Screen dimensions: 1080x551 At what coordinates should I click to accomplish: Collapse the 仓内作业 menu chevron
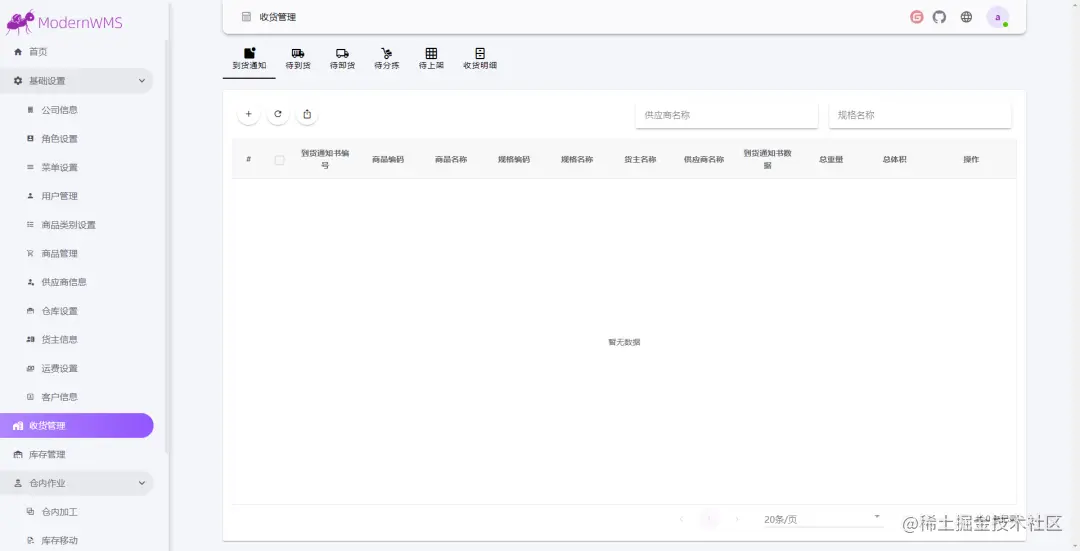pyautogui.click(x=142, y=483)
